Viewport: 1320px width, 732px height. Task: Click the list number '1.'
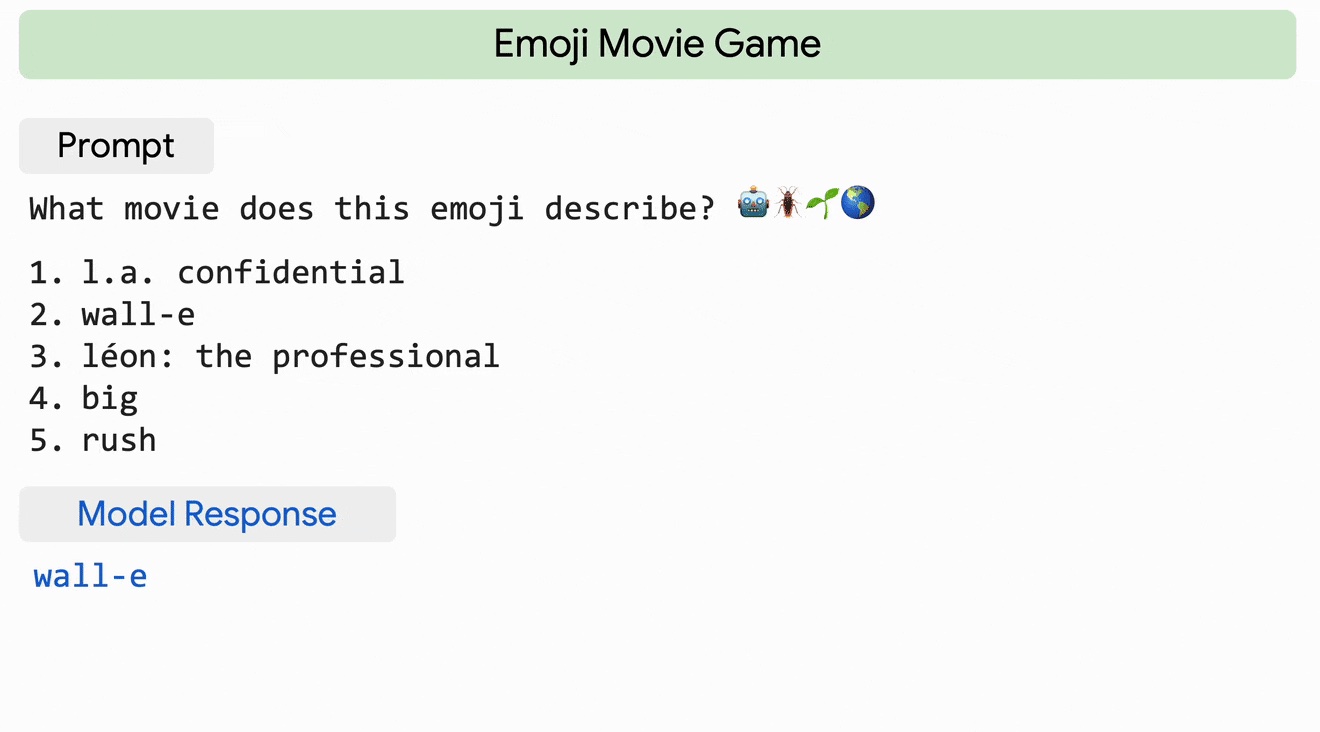click(47, 272)
